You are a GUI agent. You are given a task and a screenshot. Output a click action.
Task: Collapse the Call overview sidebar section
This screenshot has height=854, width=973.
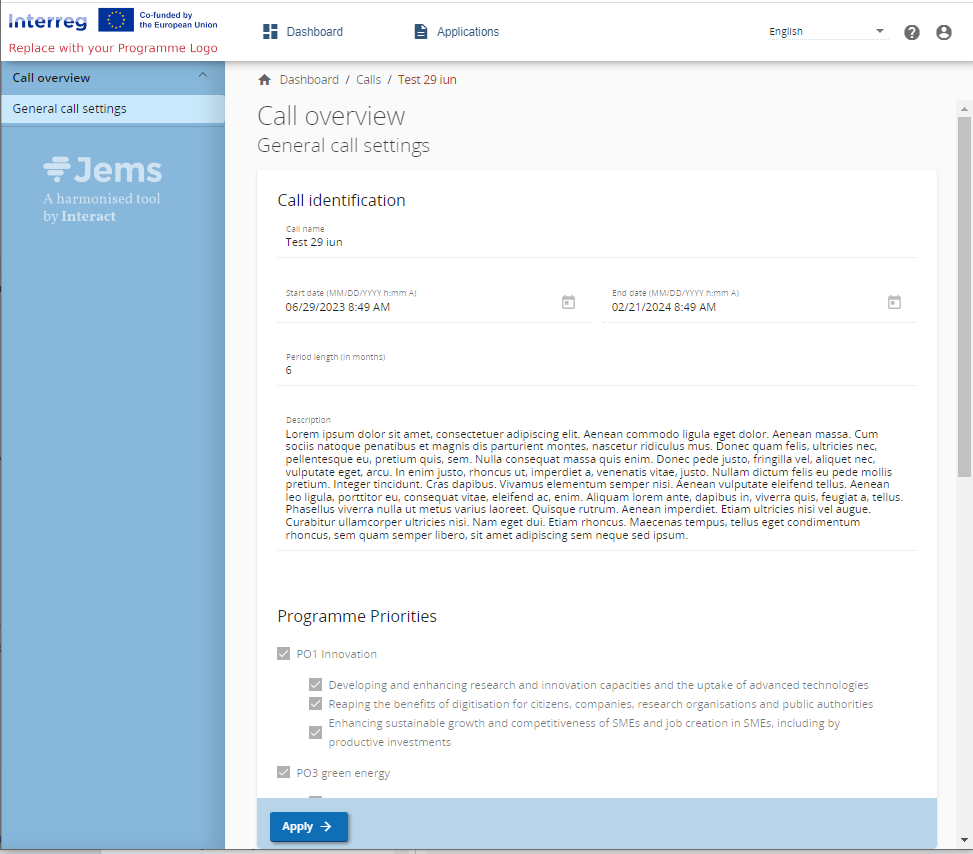point(203,77)
